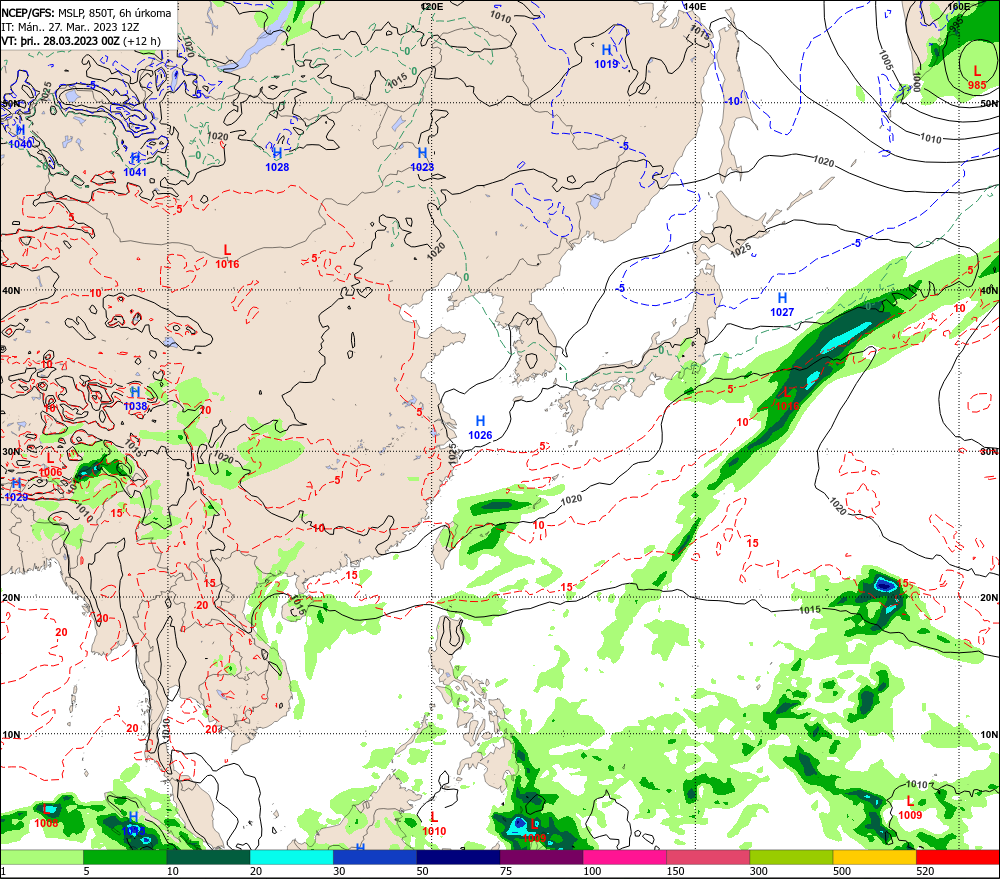Click the light green 1–5 legend swatch
The width and height of the screenshot is (1000, 879).
(x=42, y=857)
